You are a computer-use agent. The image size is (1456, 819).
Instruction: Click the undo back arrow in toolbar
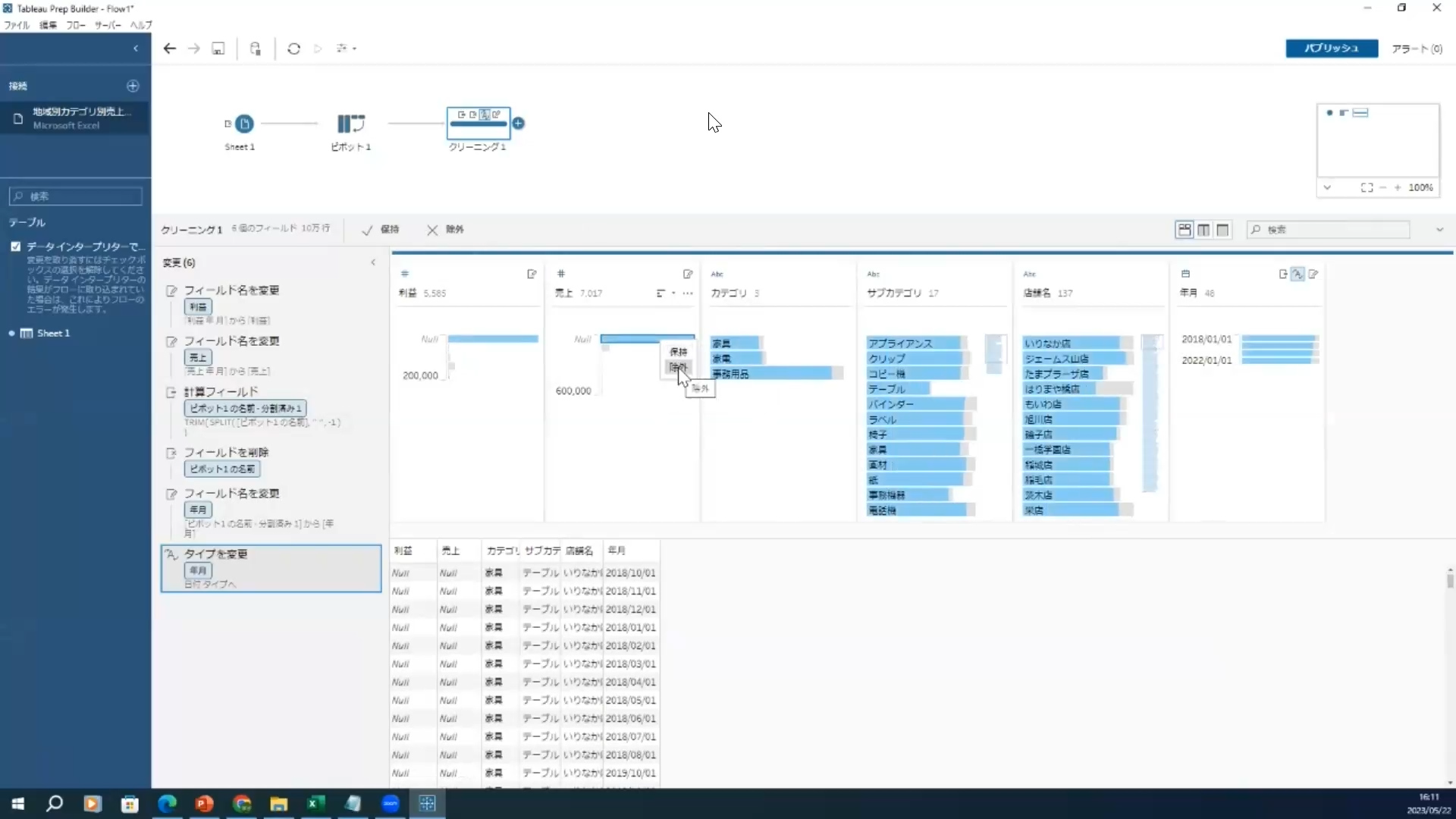pyautogui.click(x=170, y=49)
